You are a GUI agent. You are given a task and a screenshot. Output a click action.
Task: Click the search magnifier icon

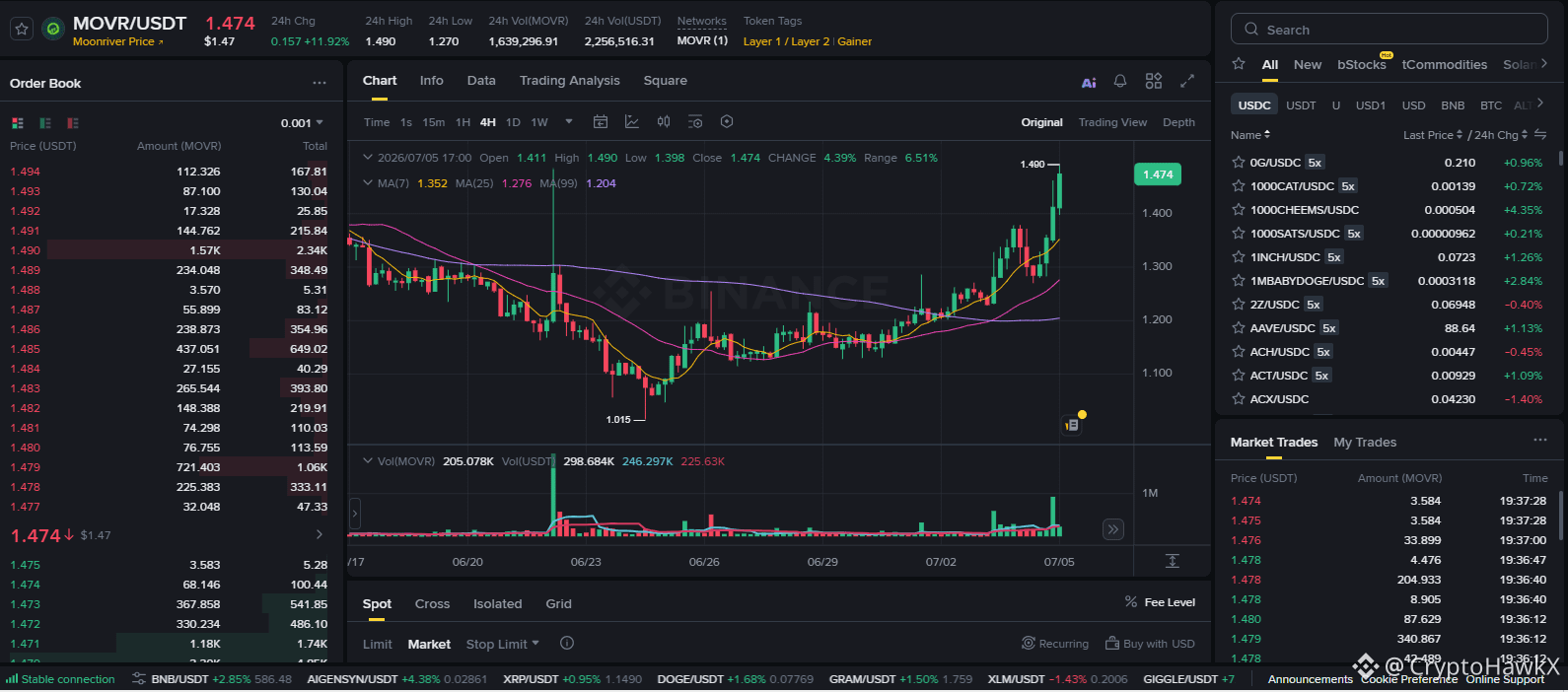1251,30
